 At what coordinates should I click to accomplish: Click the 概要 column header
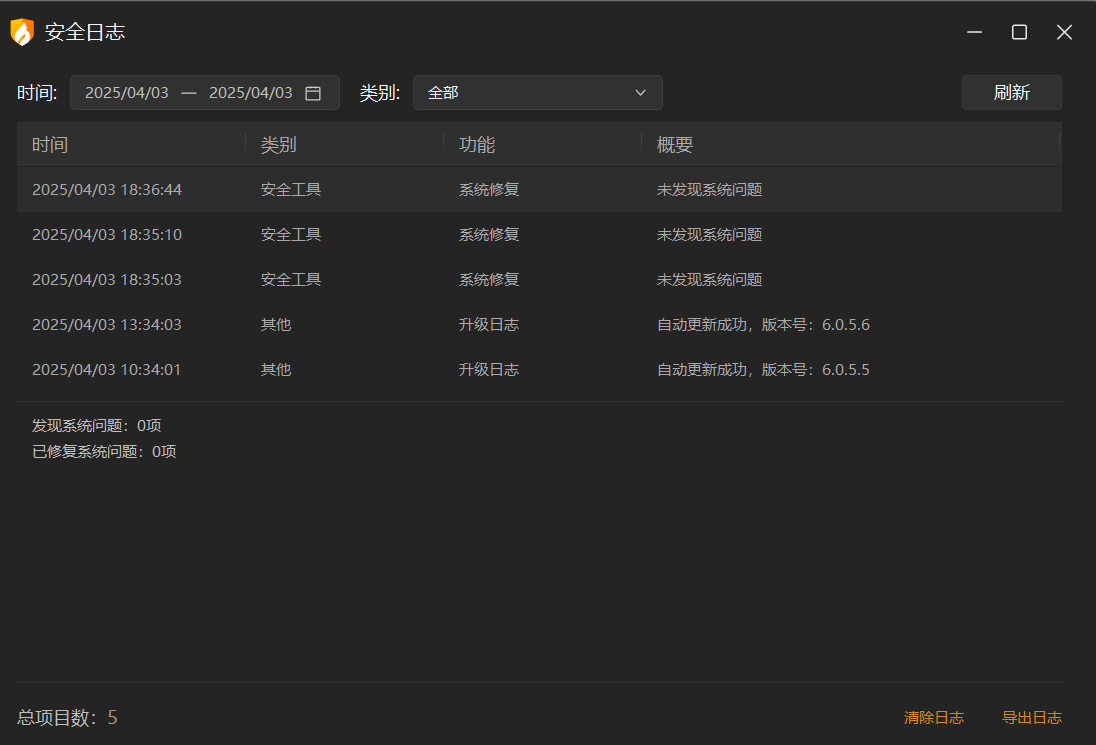pyautogui.click(x=669, y=144)
